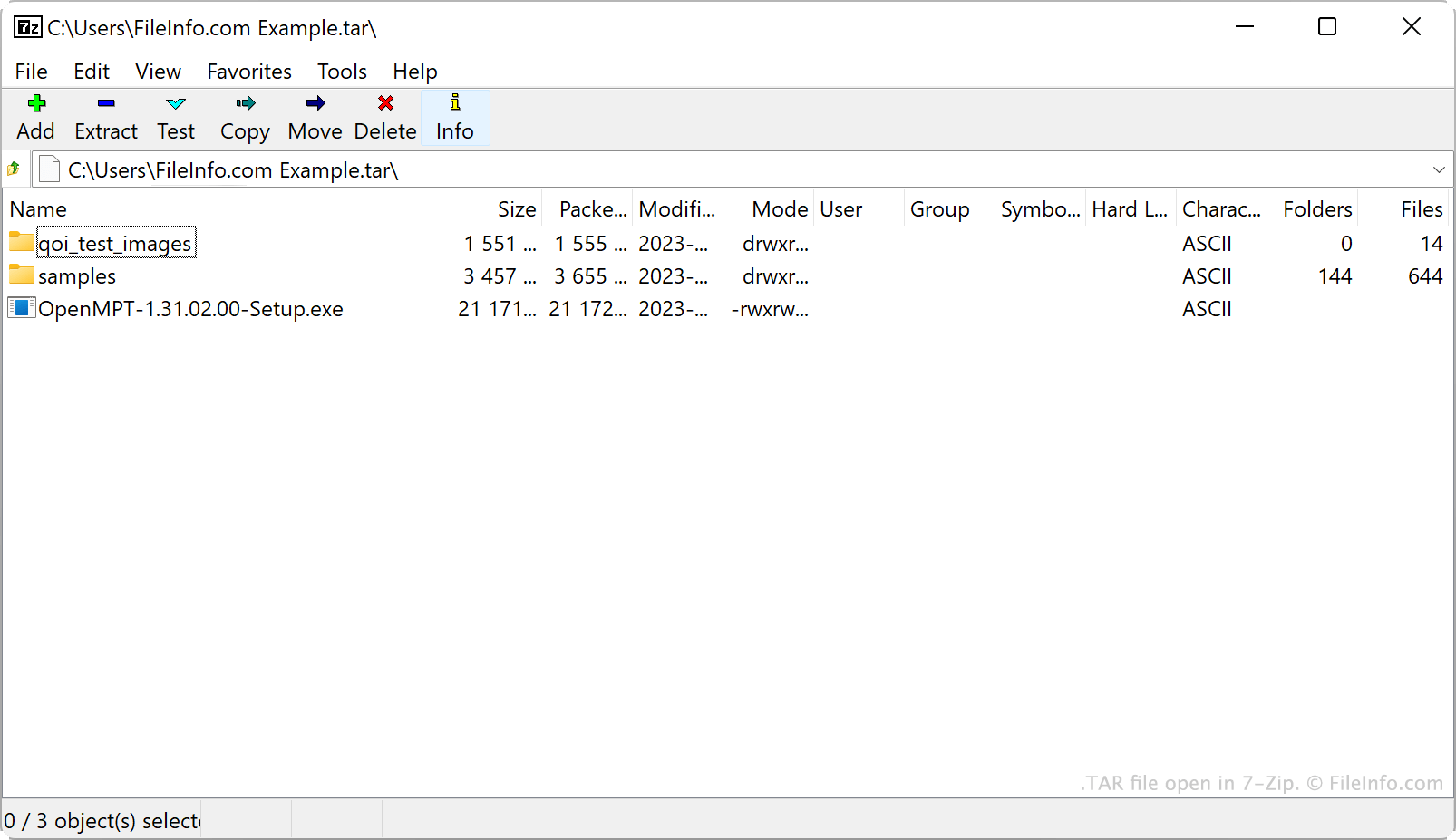1456x840 pixels.
Task: Open the File menu
Action: pyautogui.click(x=31, y=71)
